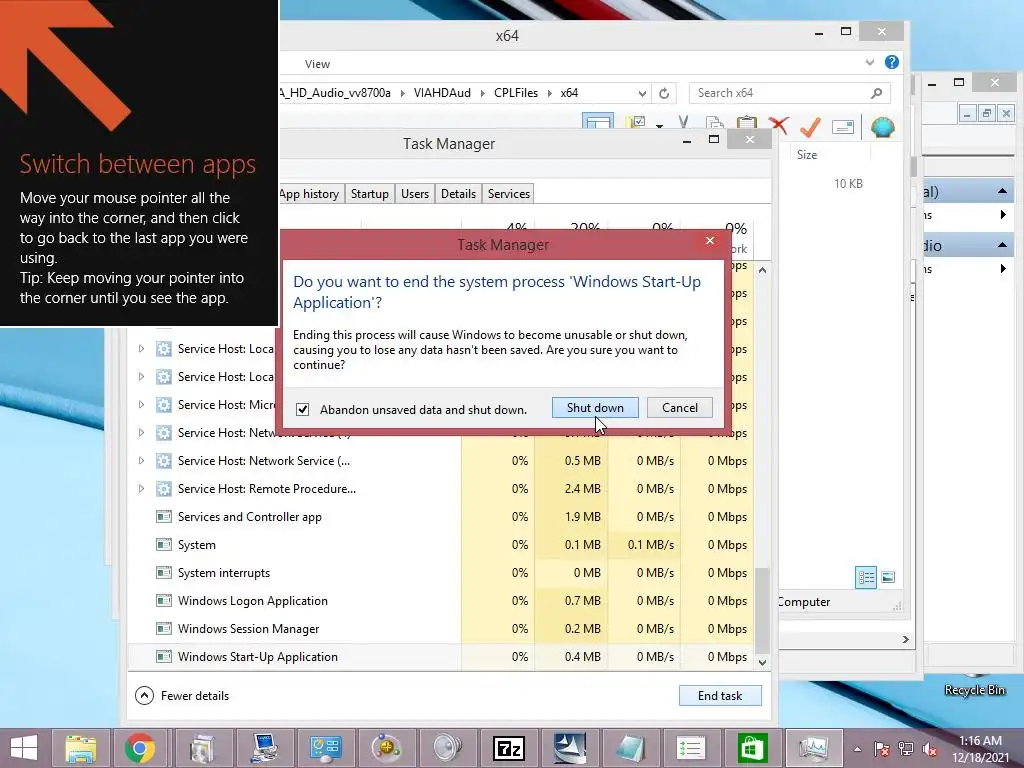The height and width of the screenshot is (768, 1024).
Task: Click the email envelope icon in x64 toolbar
Action: coord(843,127)
